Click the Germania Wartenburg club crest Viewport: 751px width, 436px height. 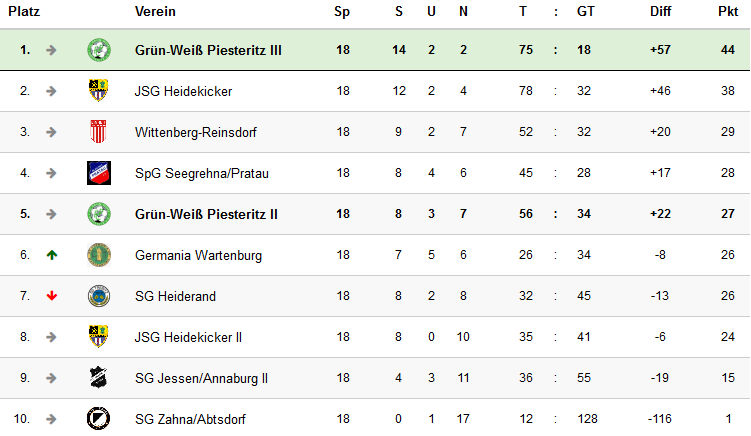[x=99, y=255]
